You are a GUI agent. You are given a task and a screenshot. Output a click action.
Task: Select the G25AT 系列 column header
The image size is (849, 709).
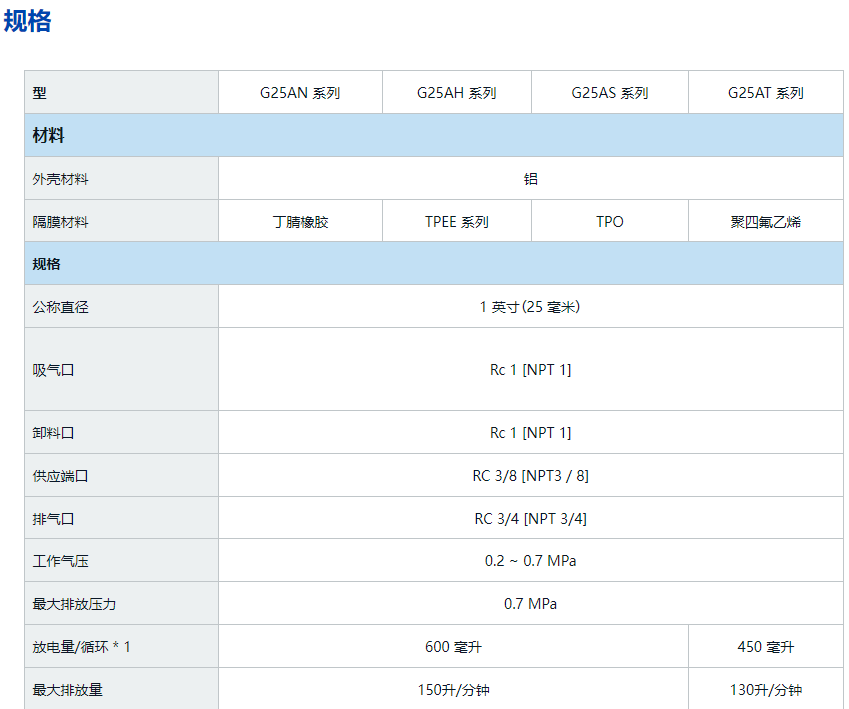[765, 93]
